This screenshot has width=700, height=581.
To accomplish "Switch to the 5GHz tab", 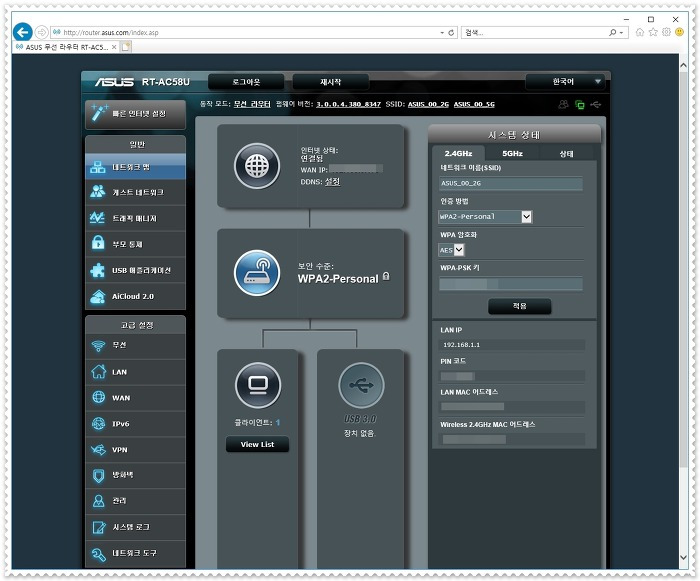I will click(x=512, y=153).
